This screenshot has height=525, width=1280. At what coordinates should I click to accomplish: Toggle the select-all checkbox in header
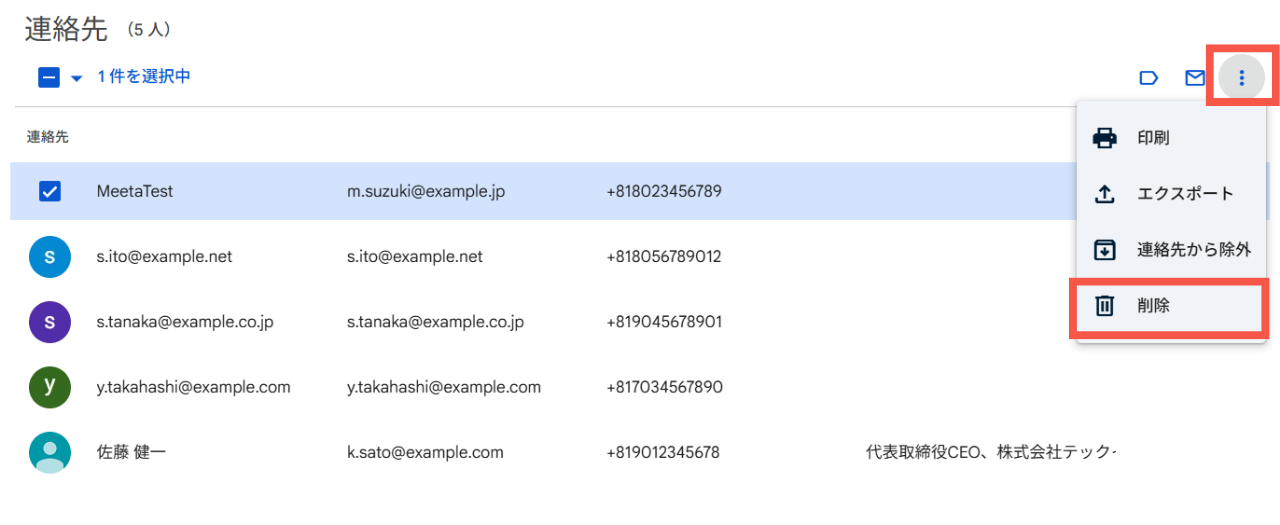[49, 77]
